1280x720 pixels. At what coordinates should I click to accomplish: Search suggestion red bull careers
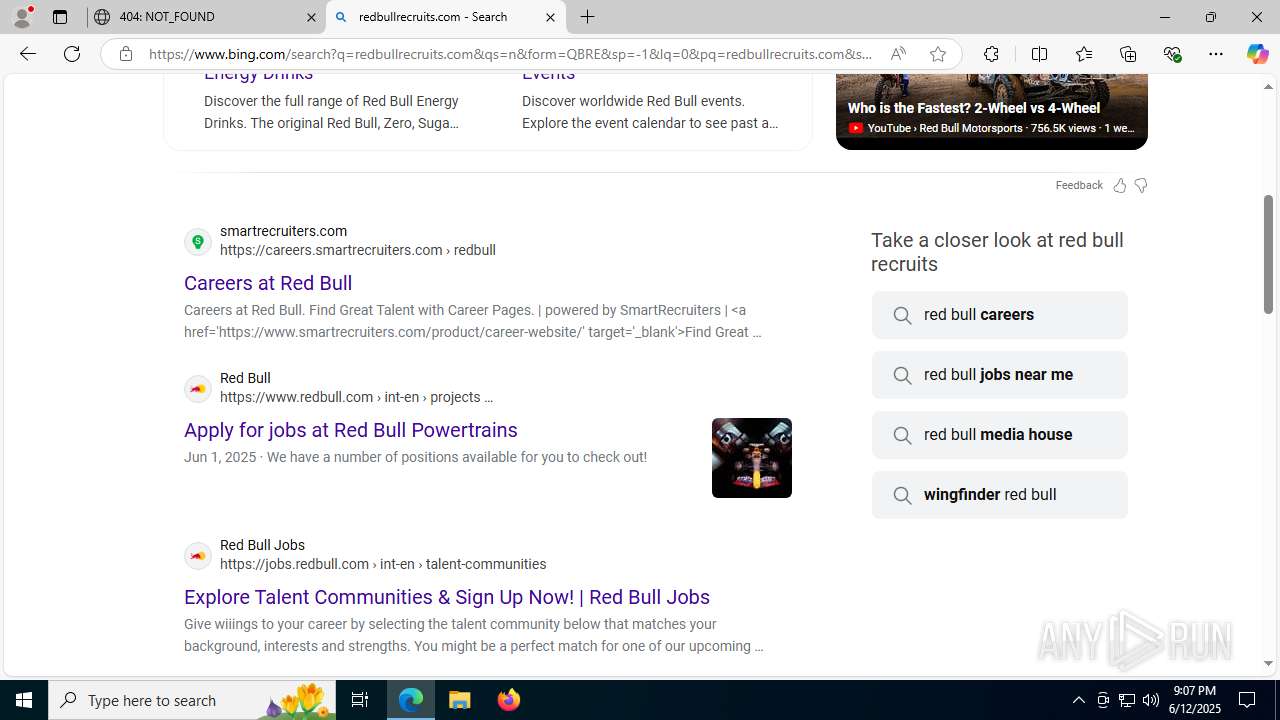click(x=999, y=315)
